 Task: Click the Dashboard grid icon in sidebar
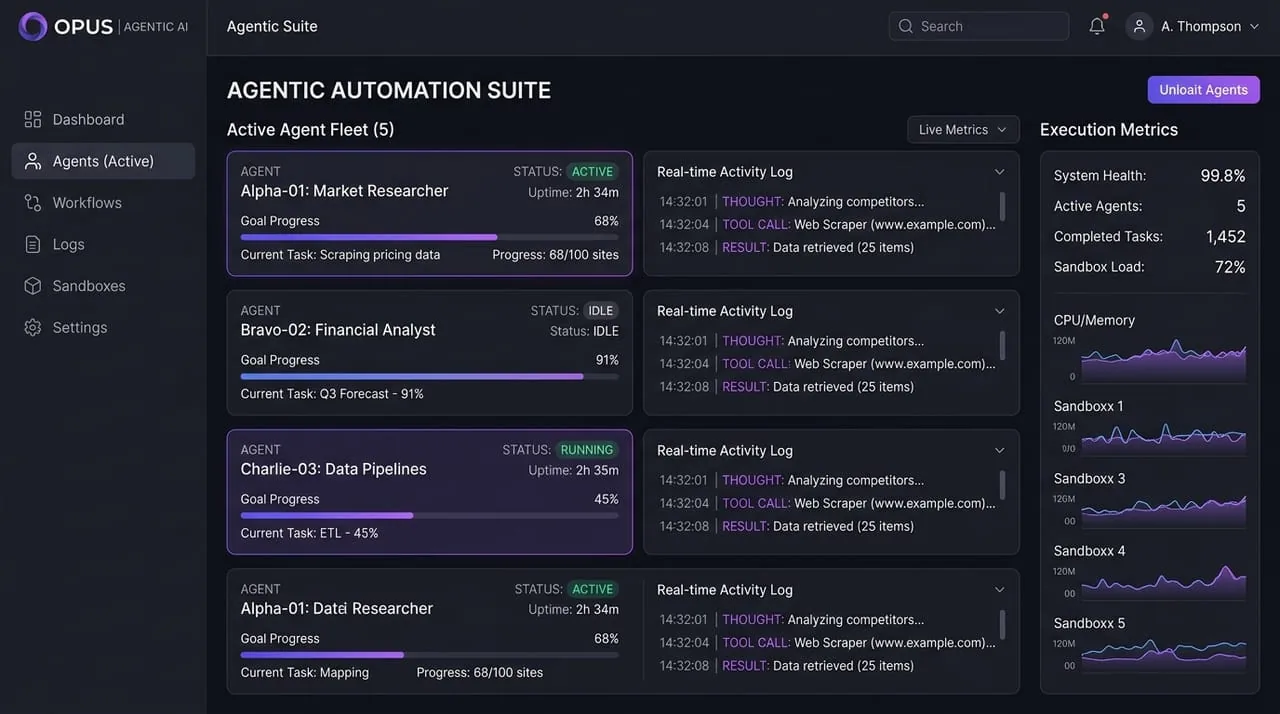(x=33, y=119)
